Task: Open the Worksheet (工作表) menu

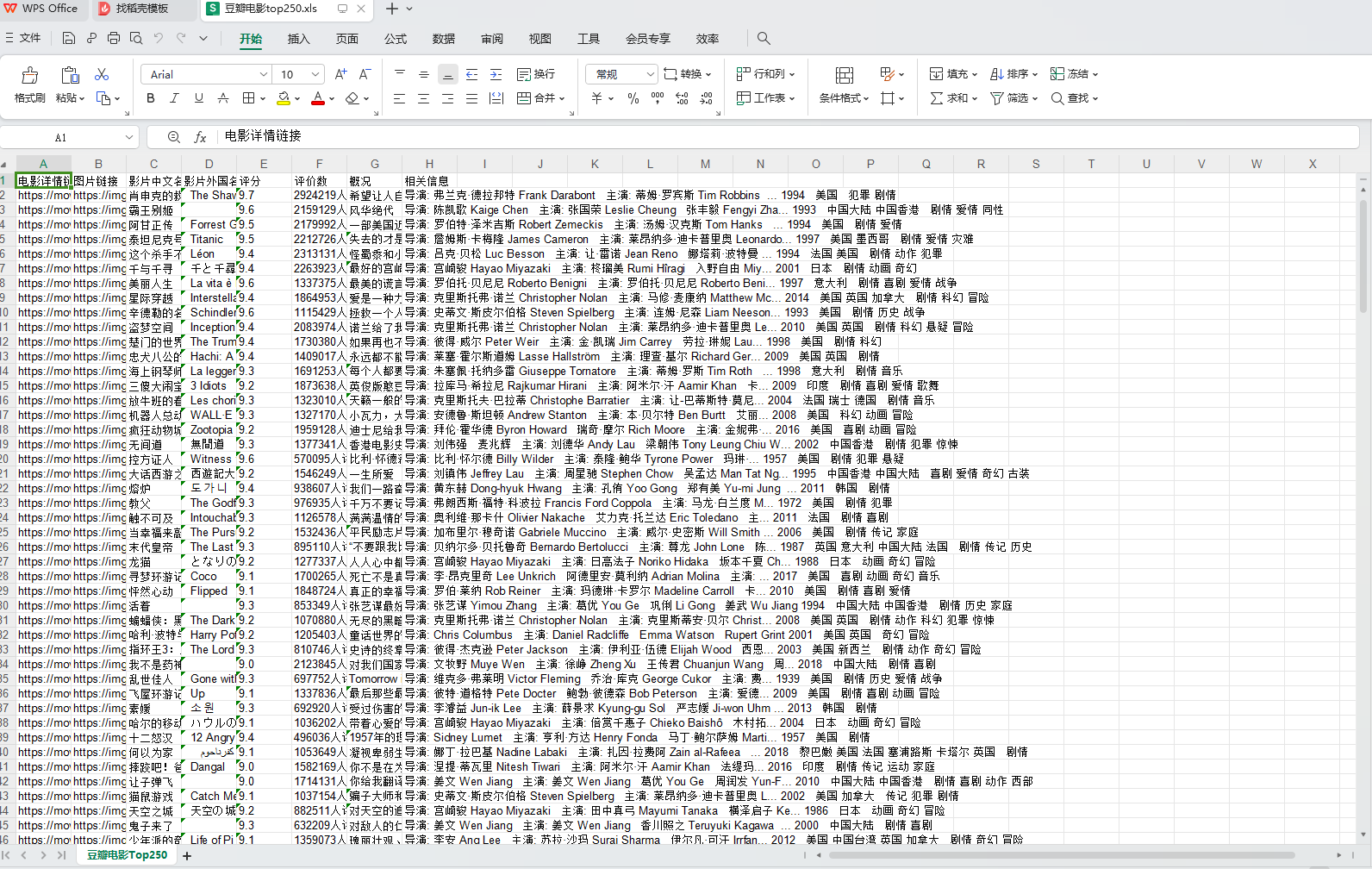Action: tap(766, 98)
